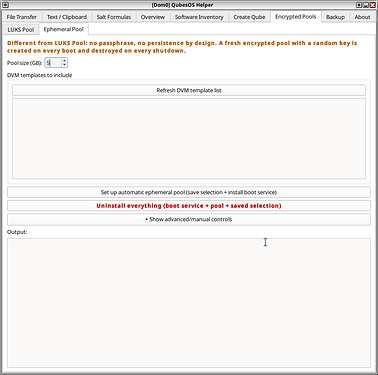378x375 pixels.
Task: Click the 'DVM templates to include' label
Action: 40,75
